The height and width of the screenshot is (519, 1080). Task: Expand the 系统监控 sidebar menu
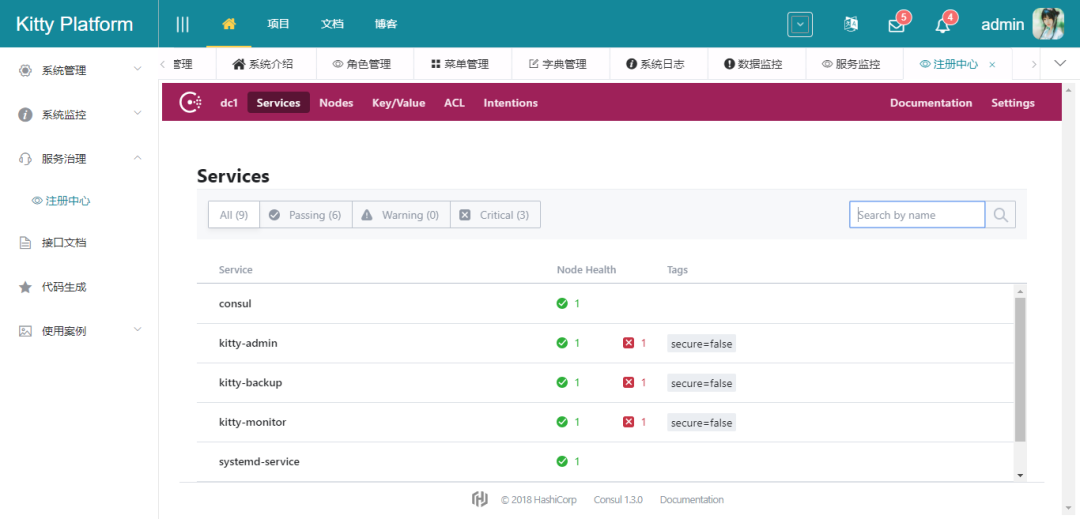pyautogui.click(x=79, y=114)
